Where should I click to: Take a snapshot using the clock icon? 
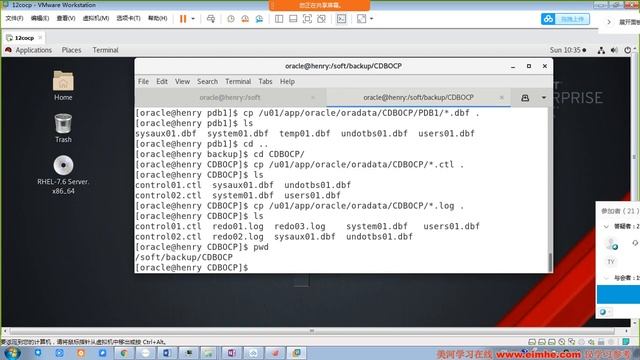[x=231, y=19]
